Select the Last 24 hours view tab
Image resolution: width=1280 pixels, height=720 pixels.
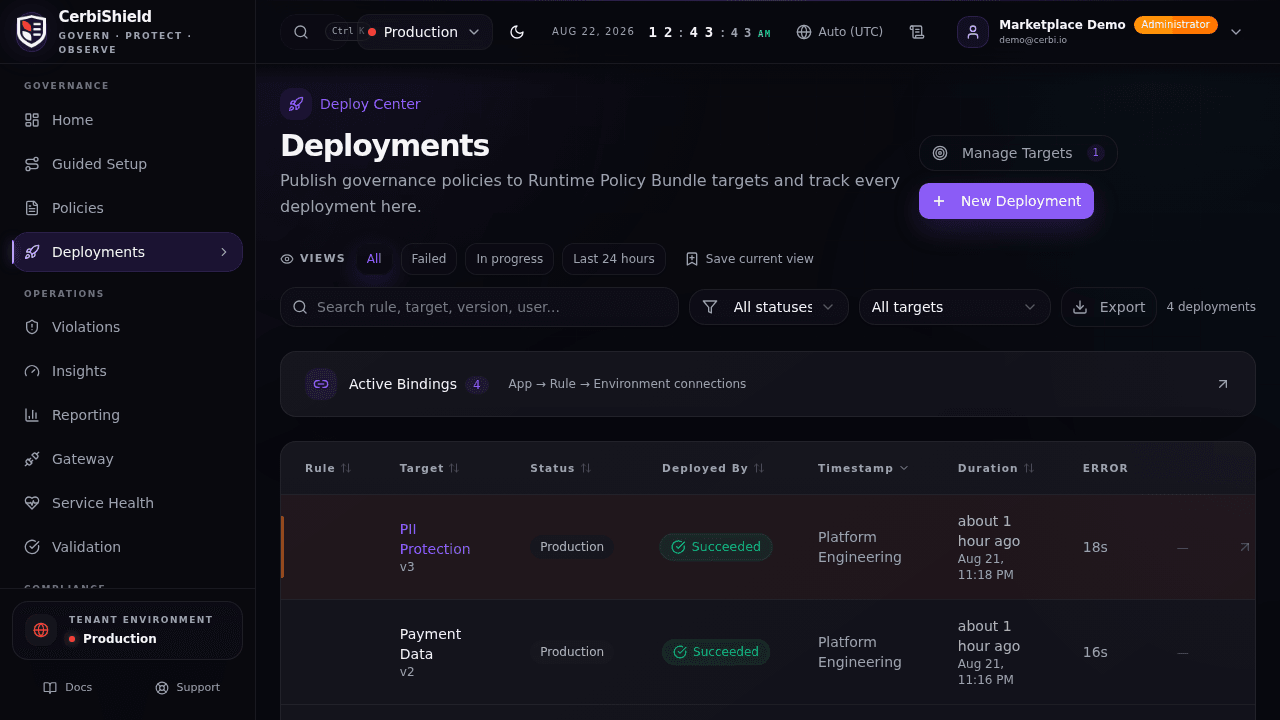point(614,259)
